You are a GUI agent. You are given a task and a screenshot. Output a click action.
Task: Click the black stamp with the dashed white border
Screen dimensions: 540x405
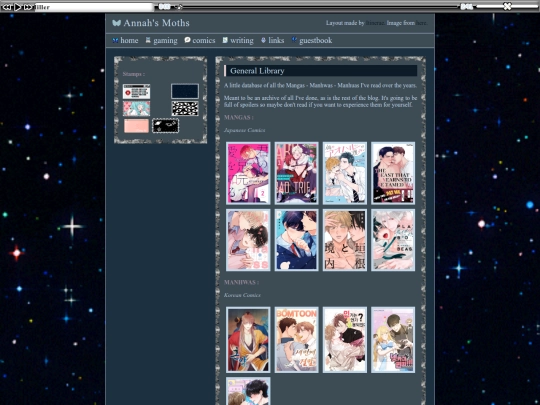pos(166,126)
